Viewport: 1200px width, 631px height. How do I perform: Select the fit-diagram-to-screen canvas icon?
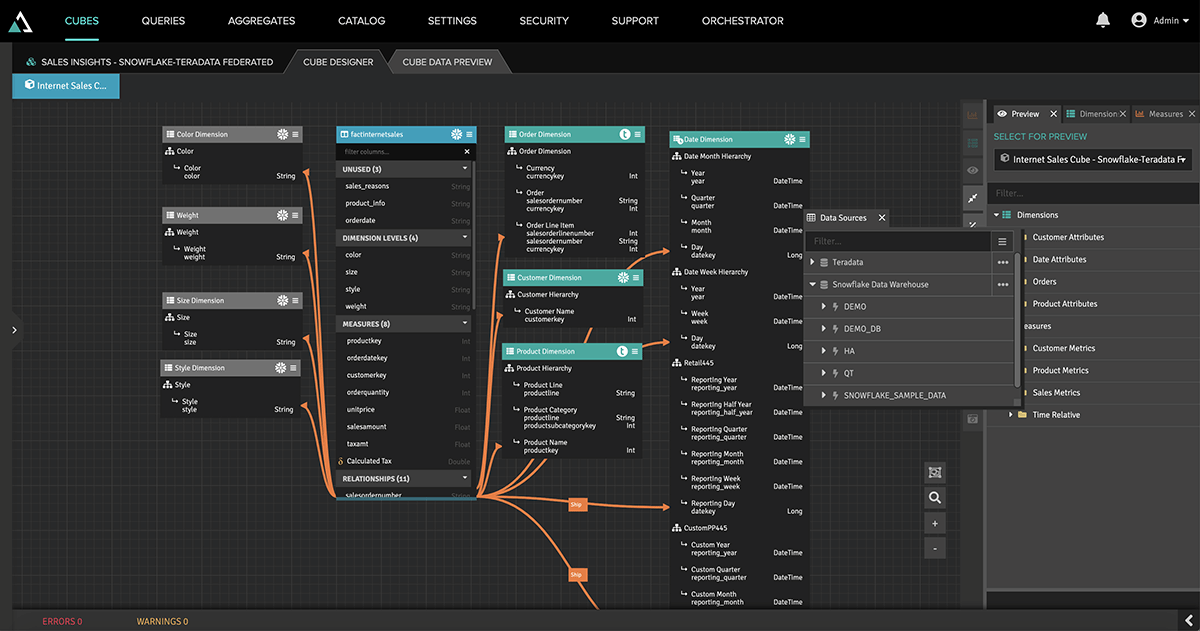tap(935, 472)
